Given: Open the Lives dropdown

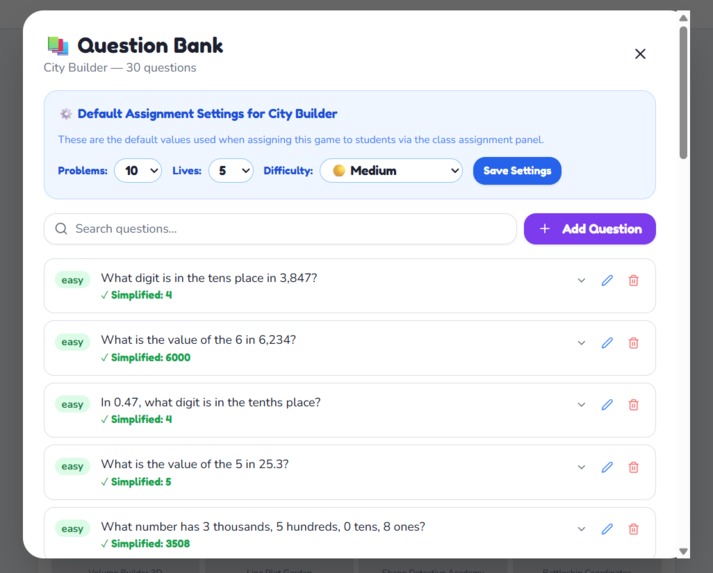Looking at the screenshot, I should click(231, 171).
